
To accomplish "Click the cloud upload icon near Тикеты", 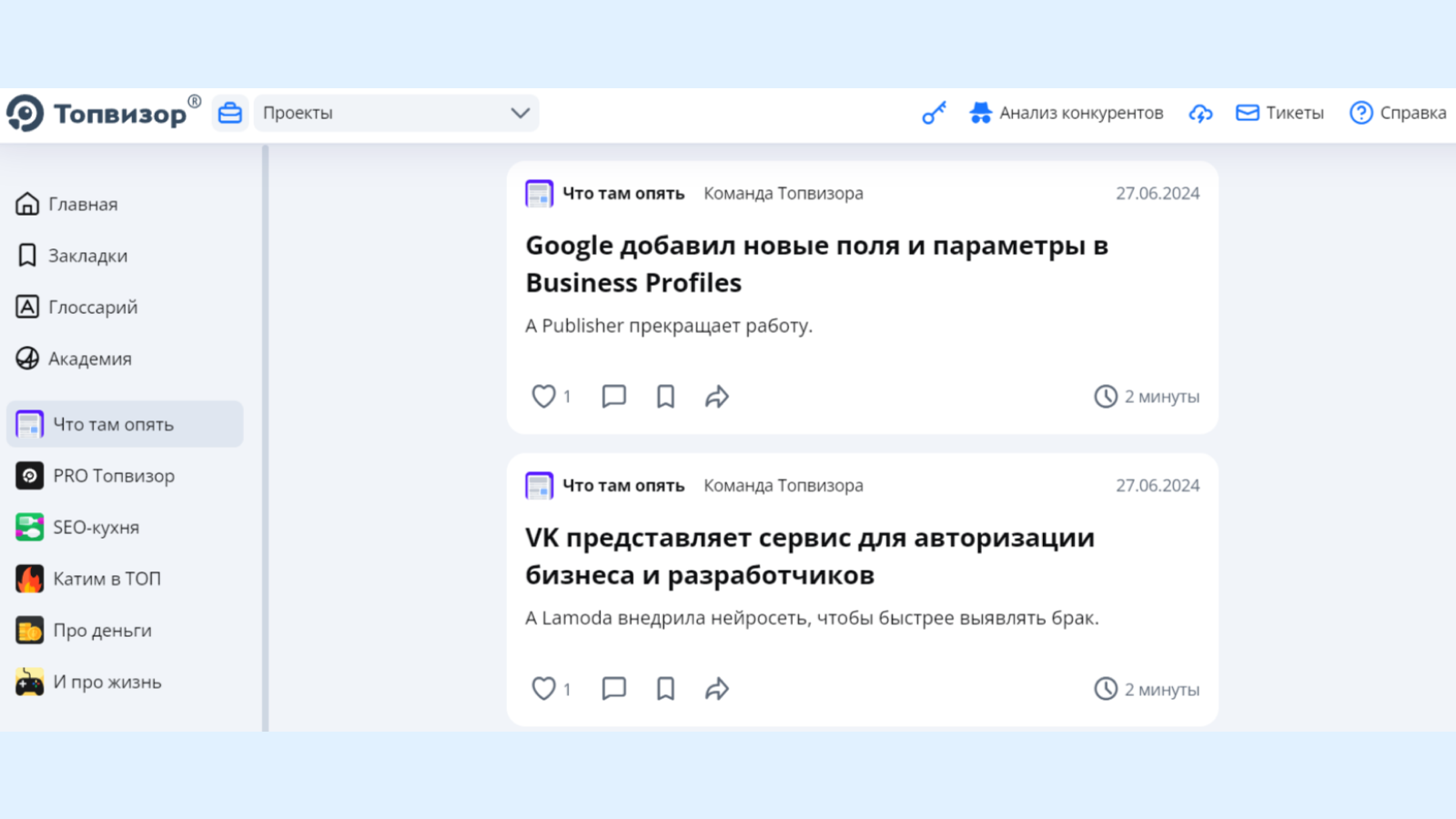I will coord(1200,112).
